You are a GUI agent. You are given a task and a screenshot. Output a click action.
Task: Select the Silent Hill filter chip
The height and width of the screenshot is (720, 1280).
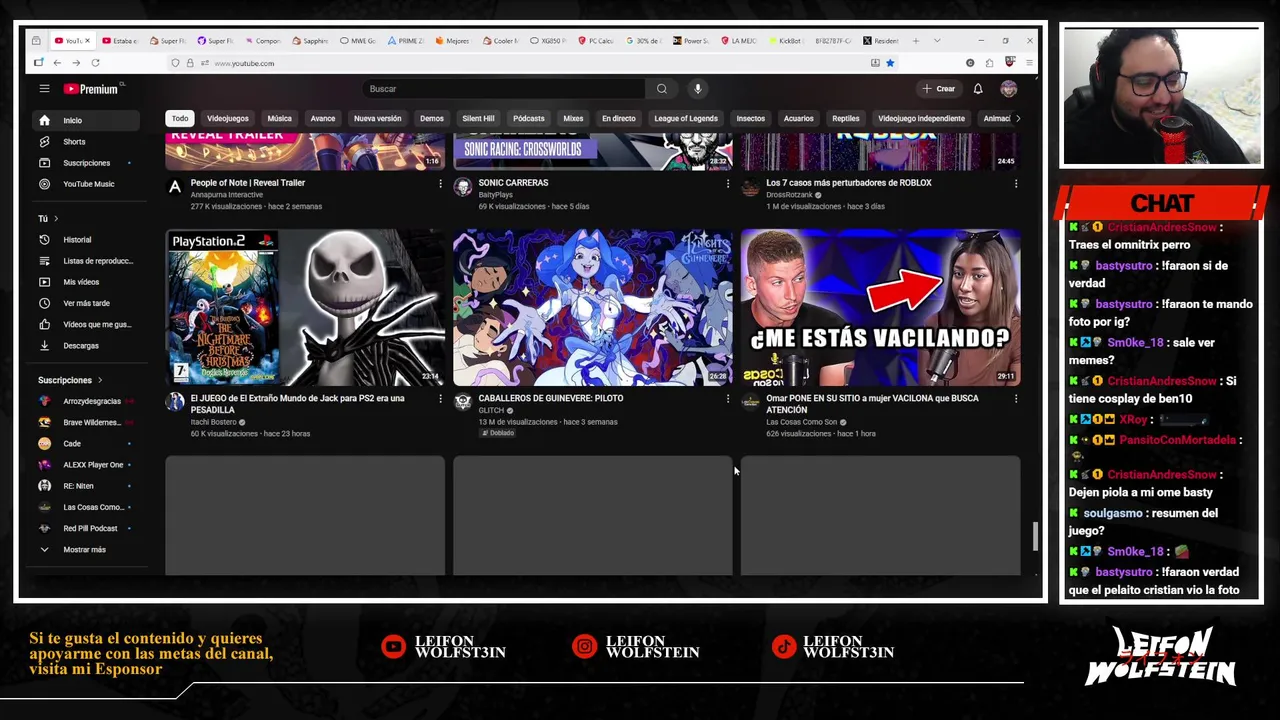pyautogui.click(x=478, y=118)
